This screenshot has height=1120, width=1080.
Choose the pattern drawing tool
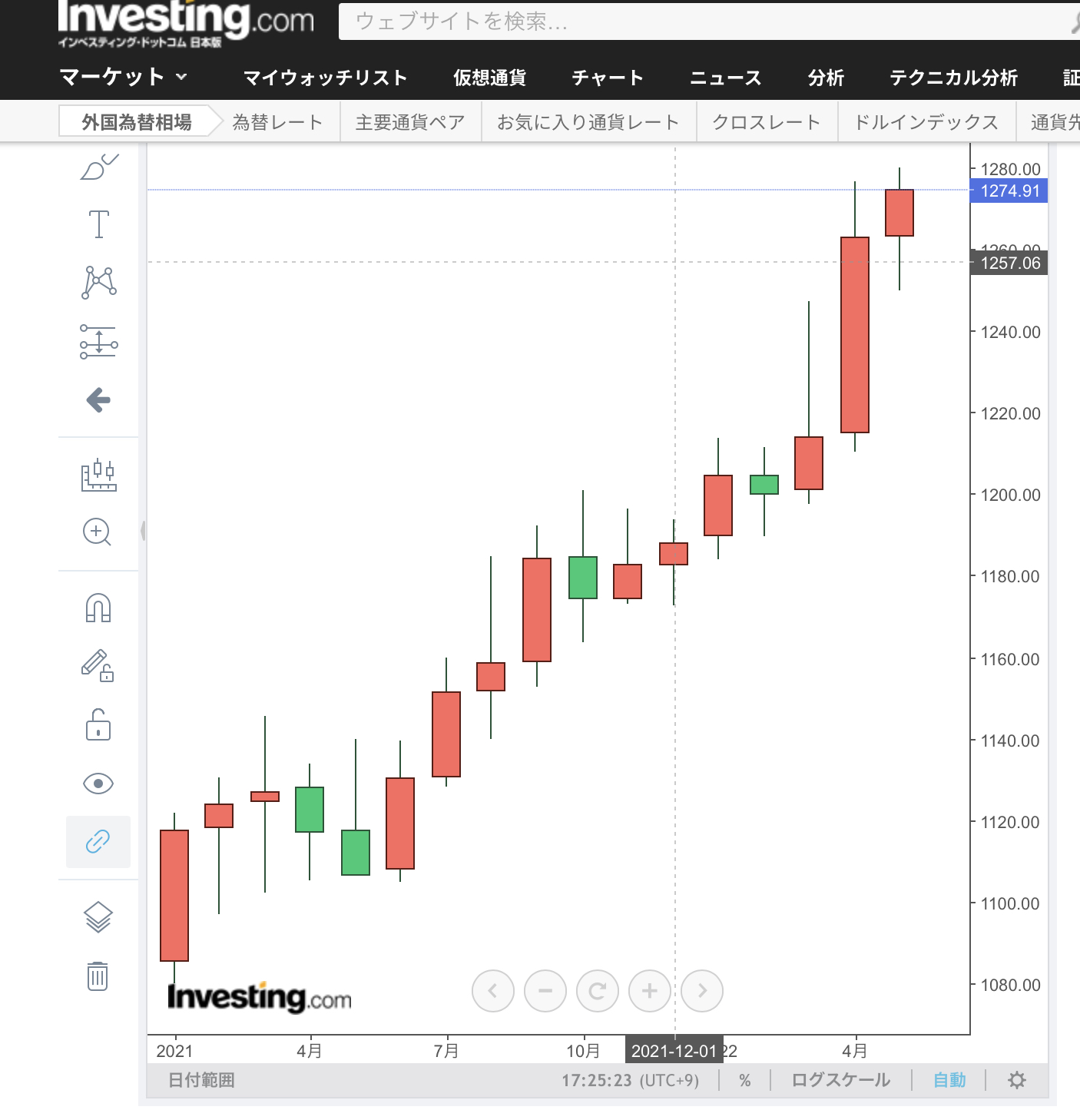tap(99, 283)
